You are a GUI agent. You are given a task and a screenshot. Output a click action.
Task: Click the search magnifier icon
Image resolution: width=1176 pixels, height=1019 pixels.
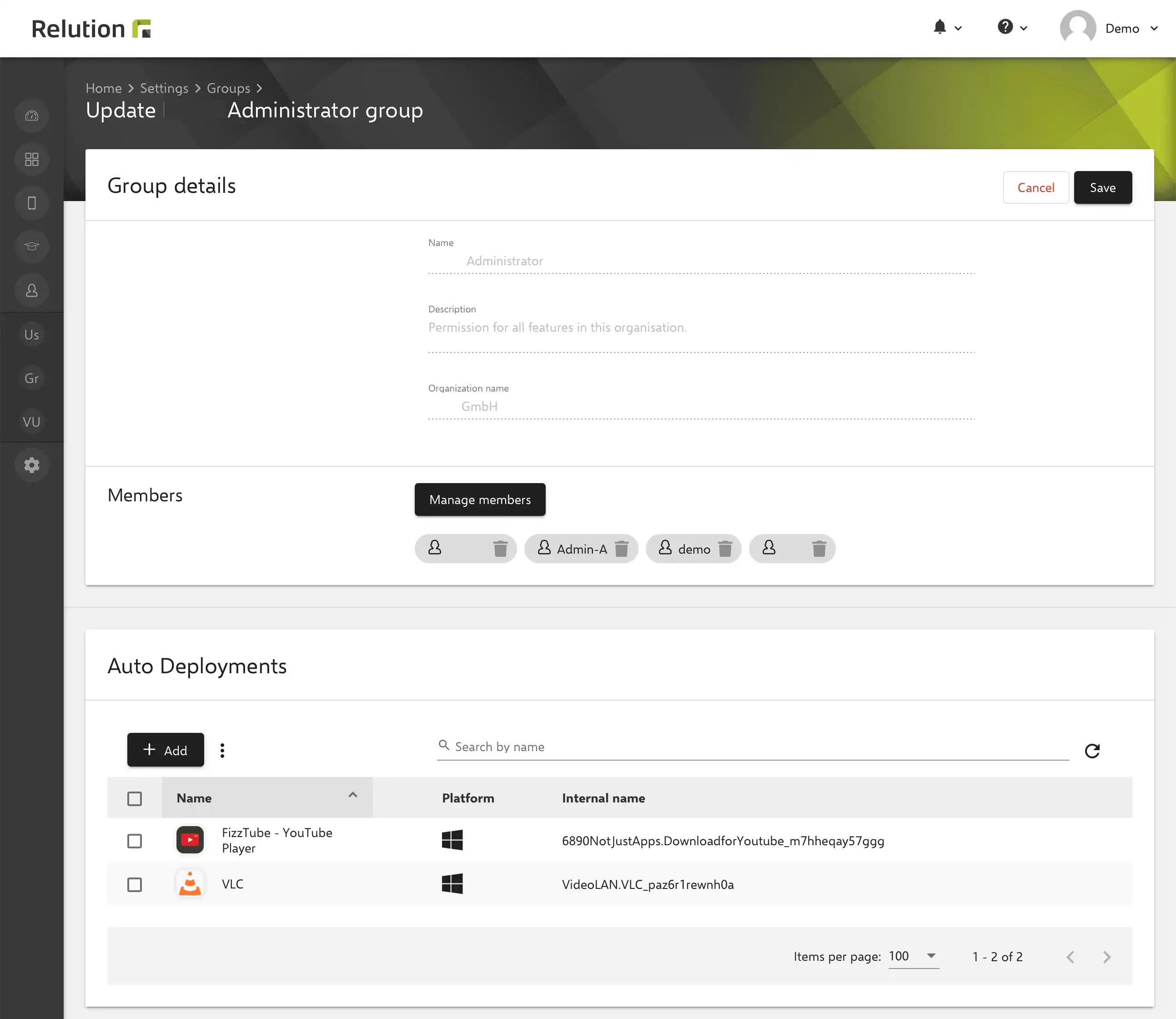[444, 746]
